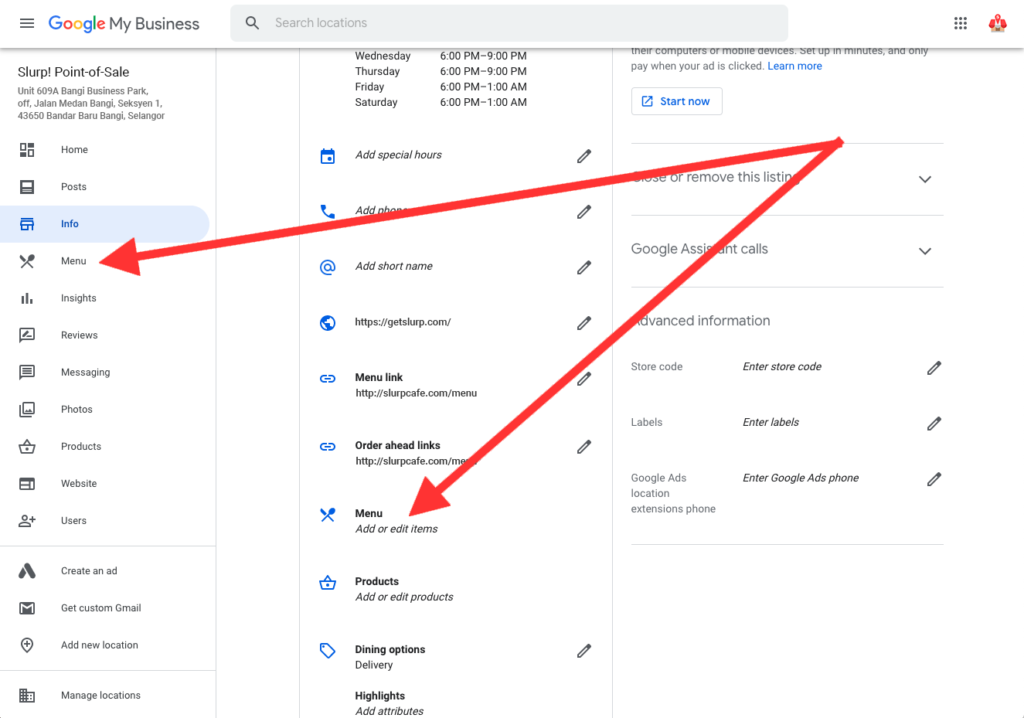Edit Menu link with pencil icon
1024x718 pixels.
[x=584, y=378]
